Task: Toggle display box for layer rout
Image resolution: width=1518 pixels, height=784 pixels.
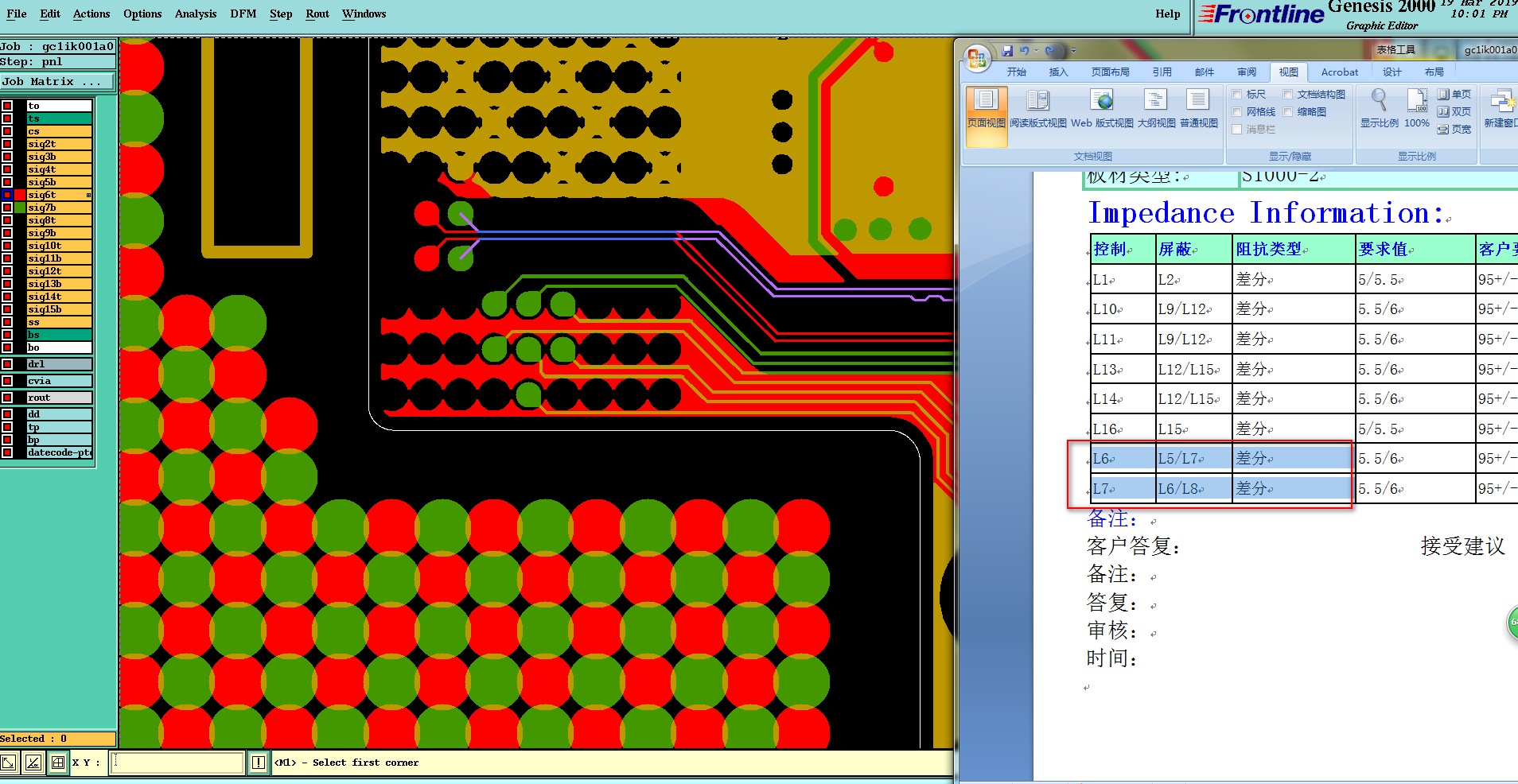Action: 7,398
